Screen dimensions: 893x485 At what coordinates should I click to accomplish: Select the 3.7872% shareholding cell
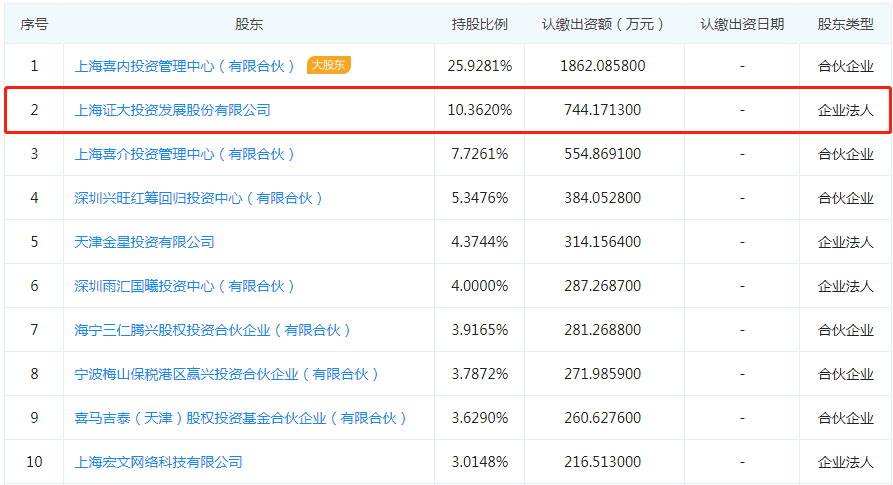coord(480,374)
